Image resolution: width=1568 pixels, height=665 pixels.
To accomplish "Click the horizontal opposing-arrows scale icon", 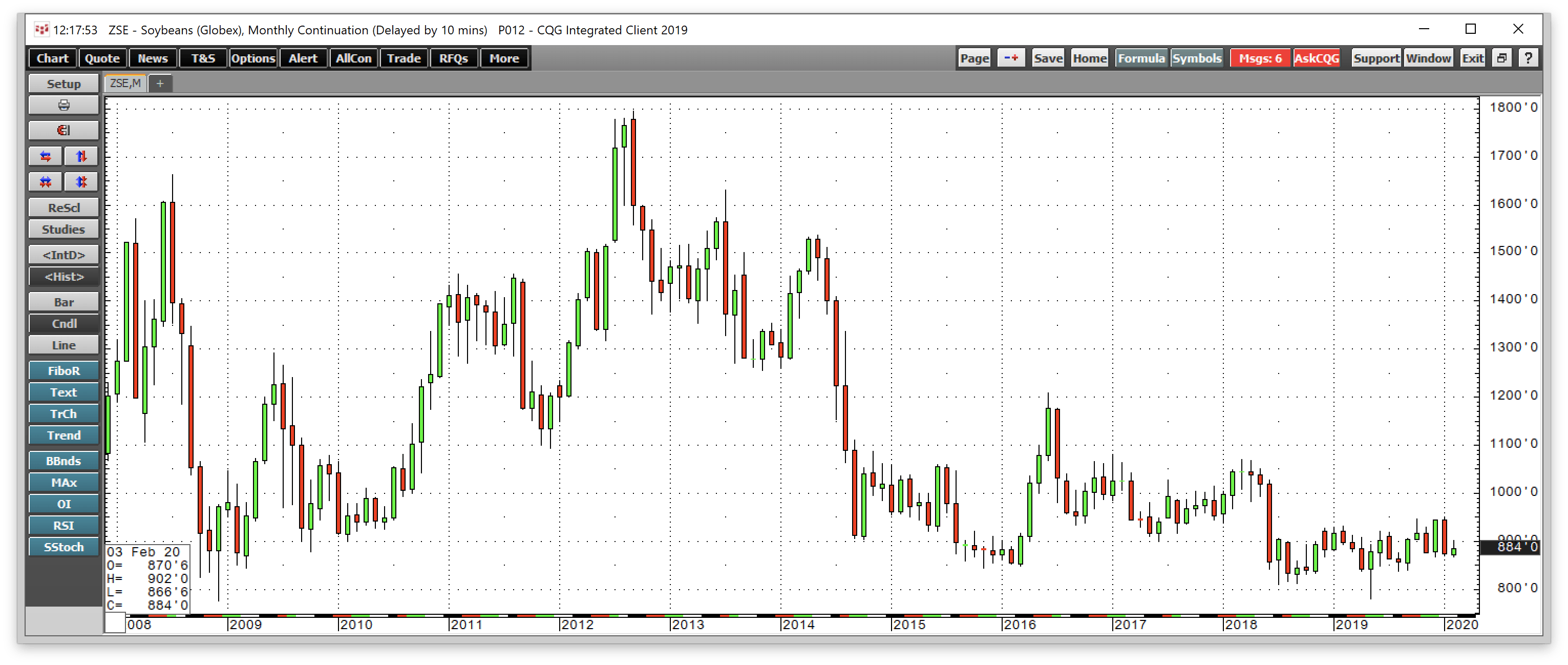I will 46,156.
